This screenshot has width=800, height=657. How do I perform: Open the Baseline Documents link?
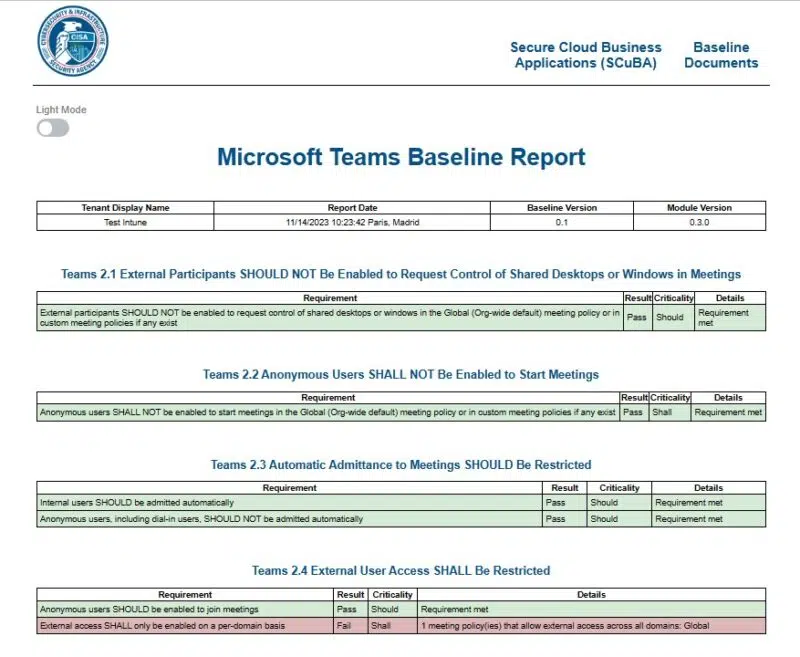tap(720, 55)
